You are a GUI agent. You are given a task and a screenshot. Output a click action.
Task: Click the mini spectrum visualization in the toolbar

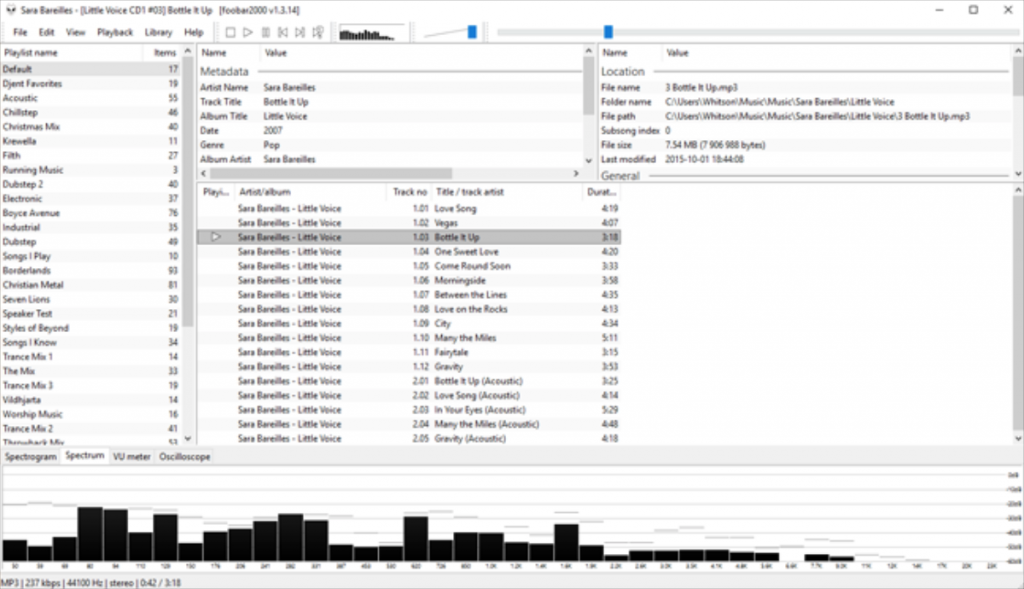click(372, 33)
